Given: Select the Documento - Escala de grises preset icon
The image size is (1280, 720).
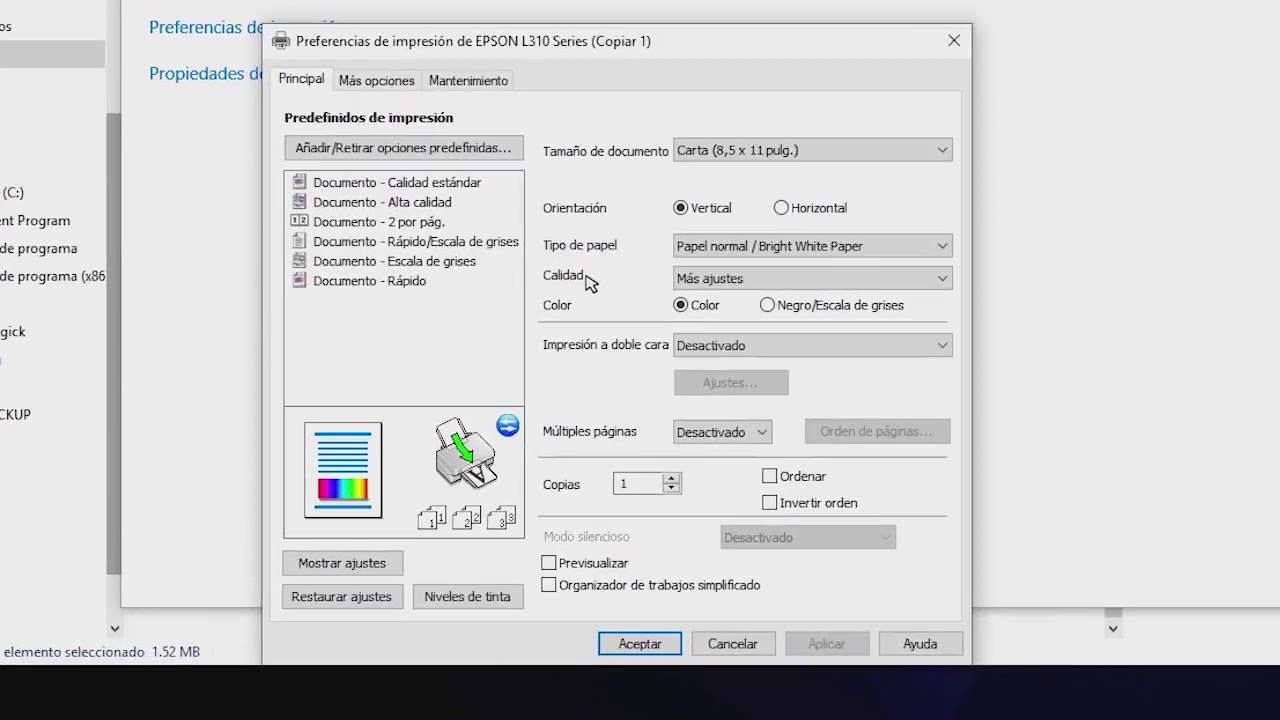Looking at the screenshot, I should coord(298,261).
